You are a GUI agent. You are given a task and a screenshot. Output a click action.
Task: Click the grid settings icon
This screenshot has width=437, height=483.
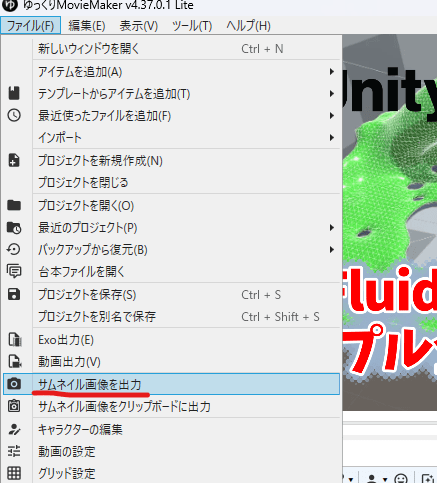click(14, 473)
